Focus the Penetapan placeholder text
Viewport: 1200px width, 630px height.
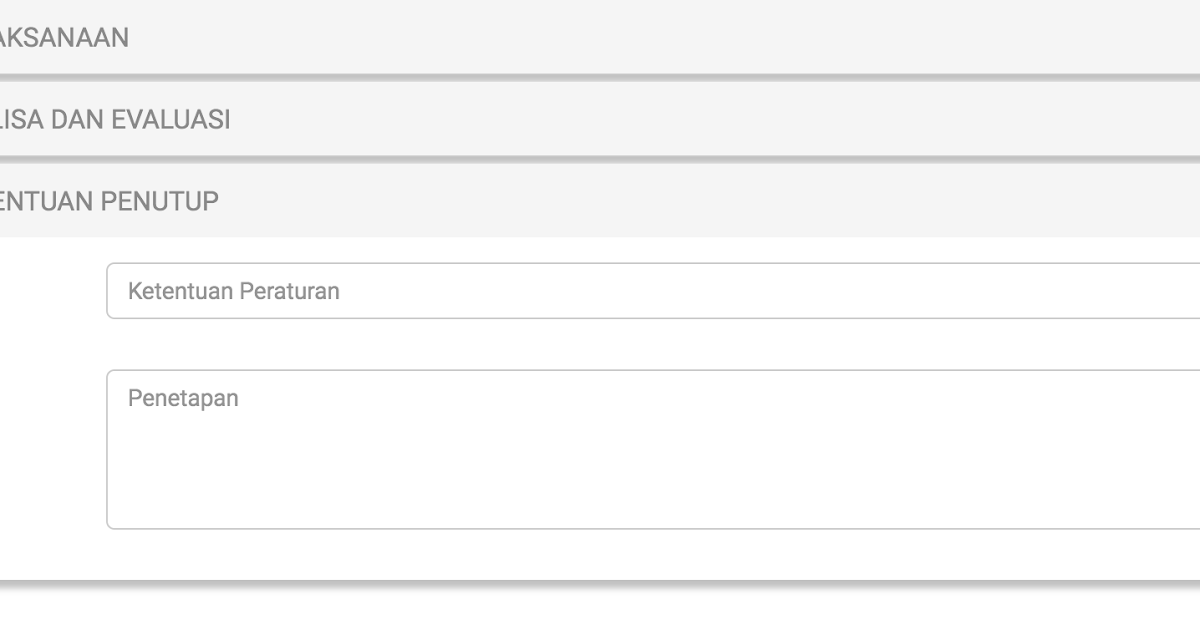182,397
